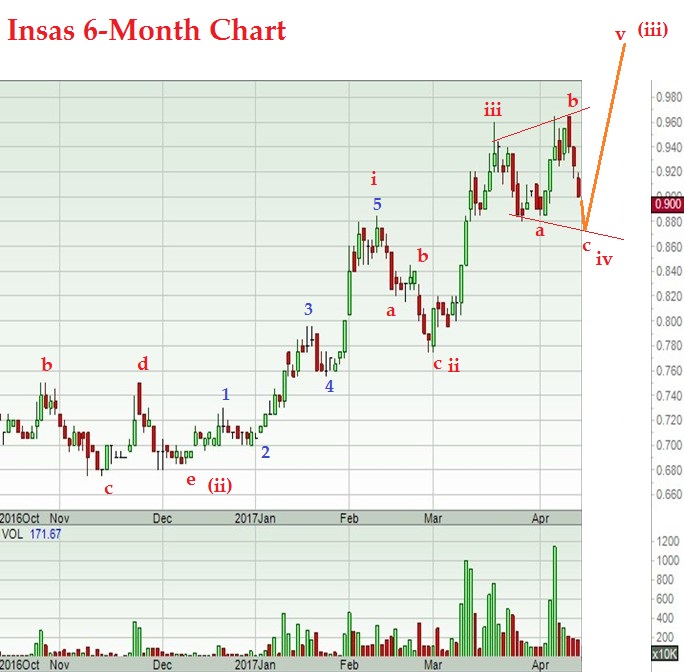Click the 1200 volume axis value
Image resolution: width=684 pixels, height=672 pixels.
click(x=668, y=542)
